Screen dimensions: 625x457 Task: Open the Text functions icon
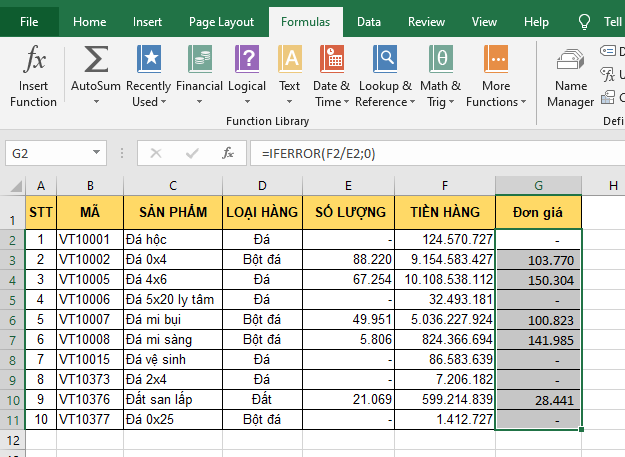coord(289,62)
